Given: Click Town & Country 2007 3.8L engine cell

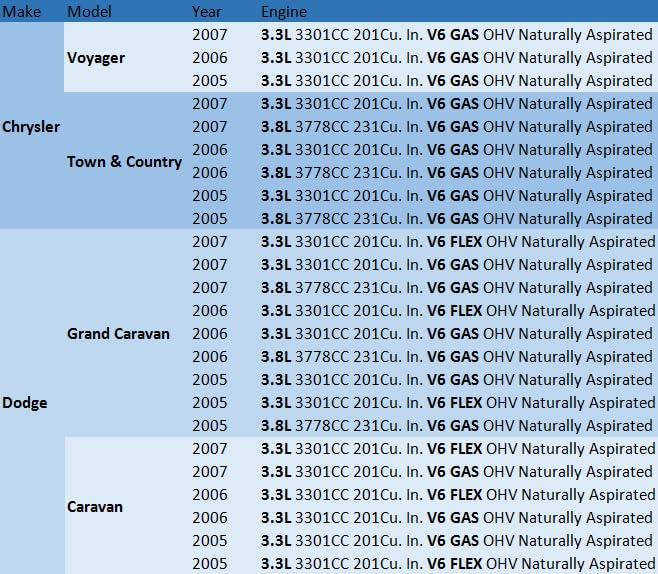Looking at the screenshot, I should coord(456,127).
